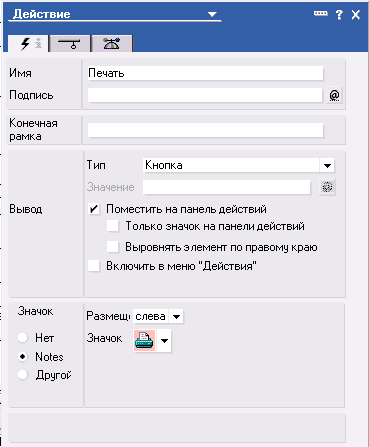Viewport: 369px width, 447px height.
Task: Click the Вывод section label
Action: point(26,209)
